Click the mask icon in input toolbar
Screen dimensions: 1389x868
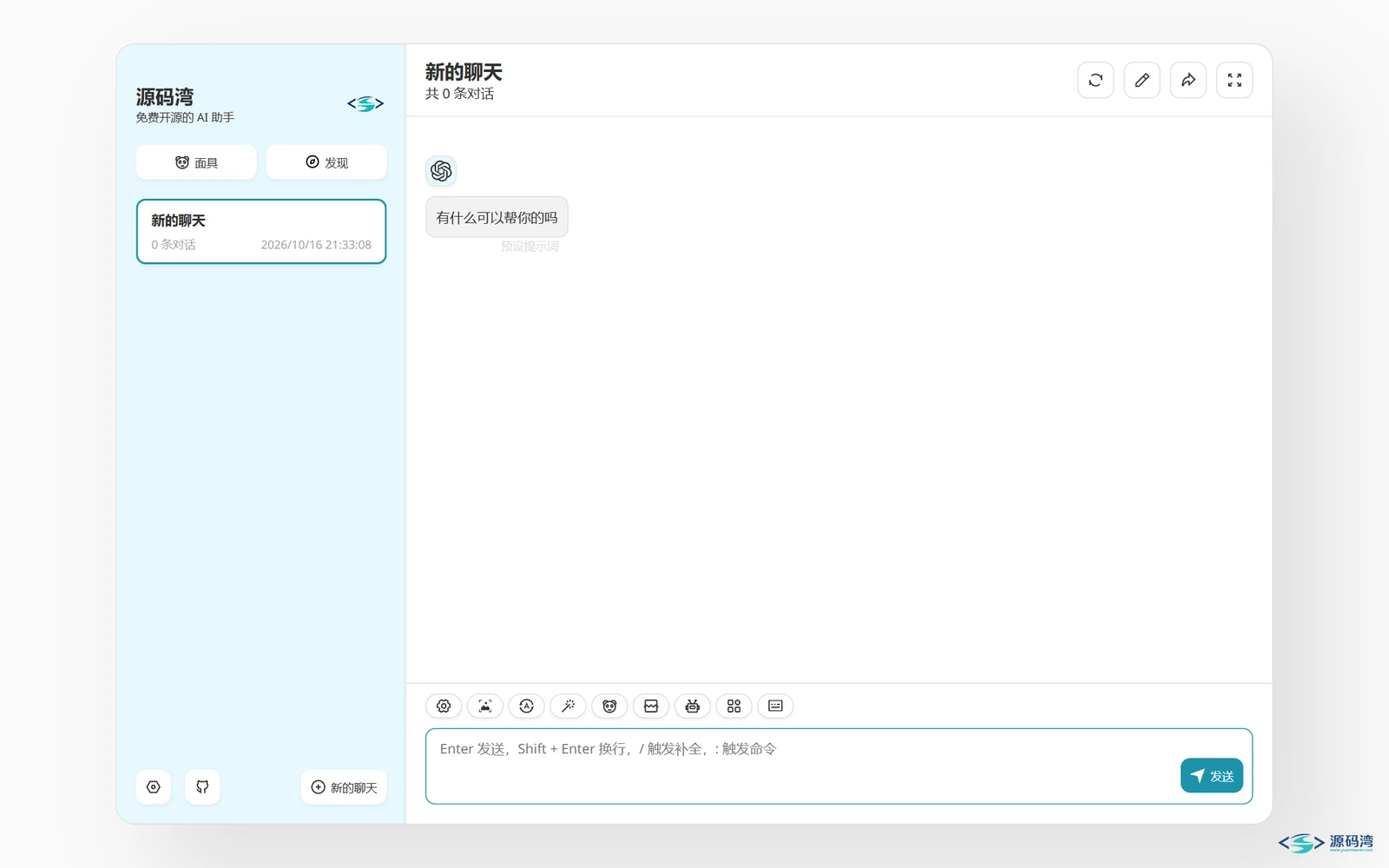(609, 706)
